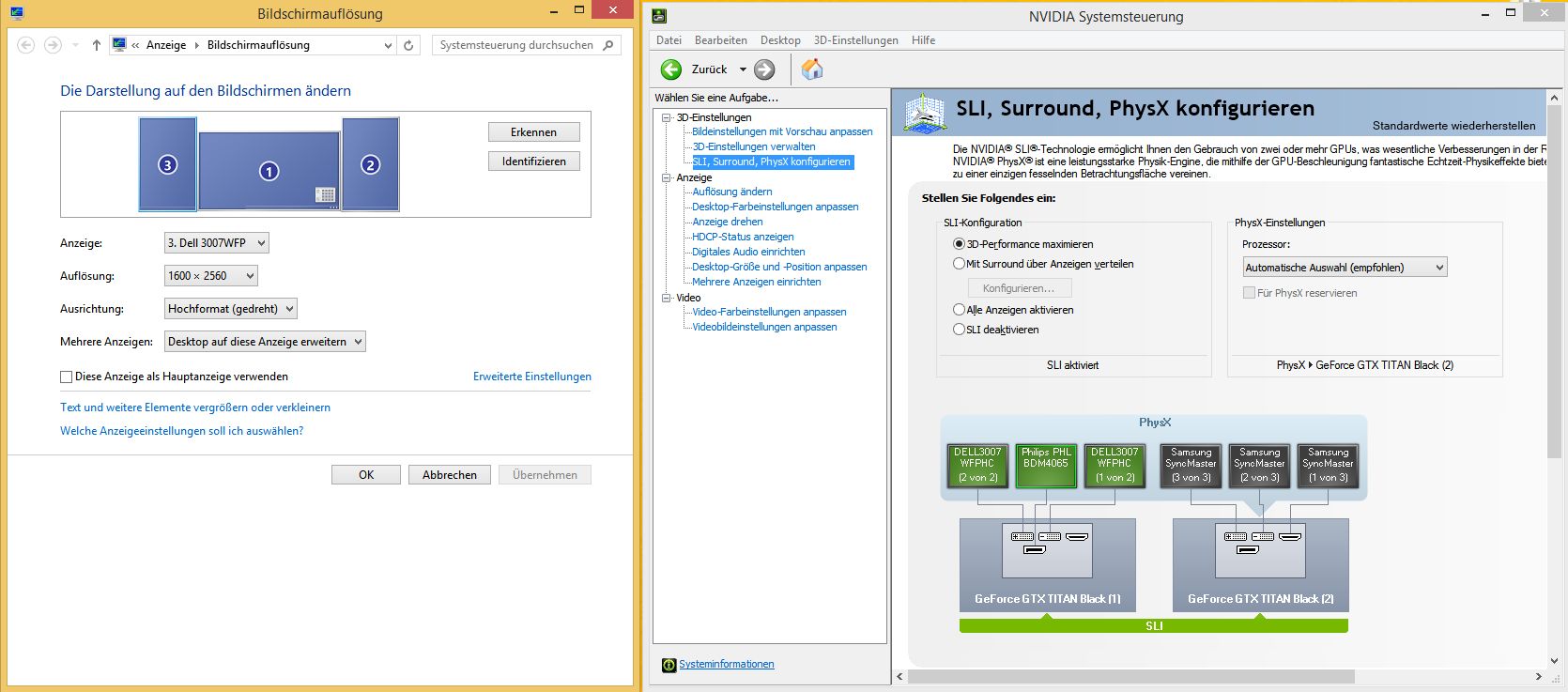
Task: Select Mehrere Anzeigen einrichten tree item
Action: pos(757,282)
